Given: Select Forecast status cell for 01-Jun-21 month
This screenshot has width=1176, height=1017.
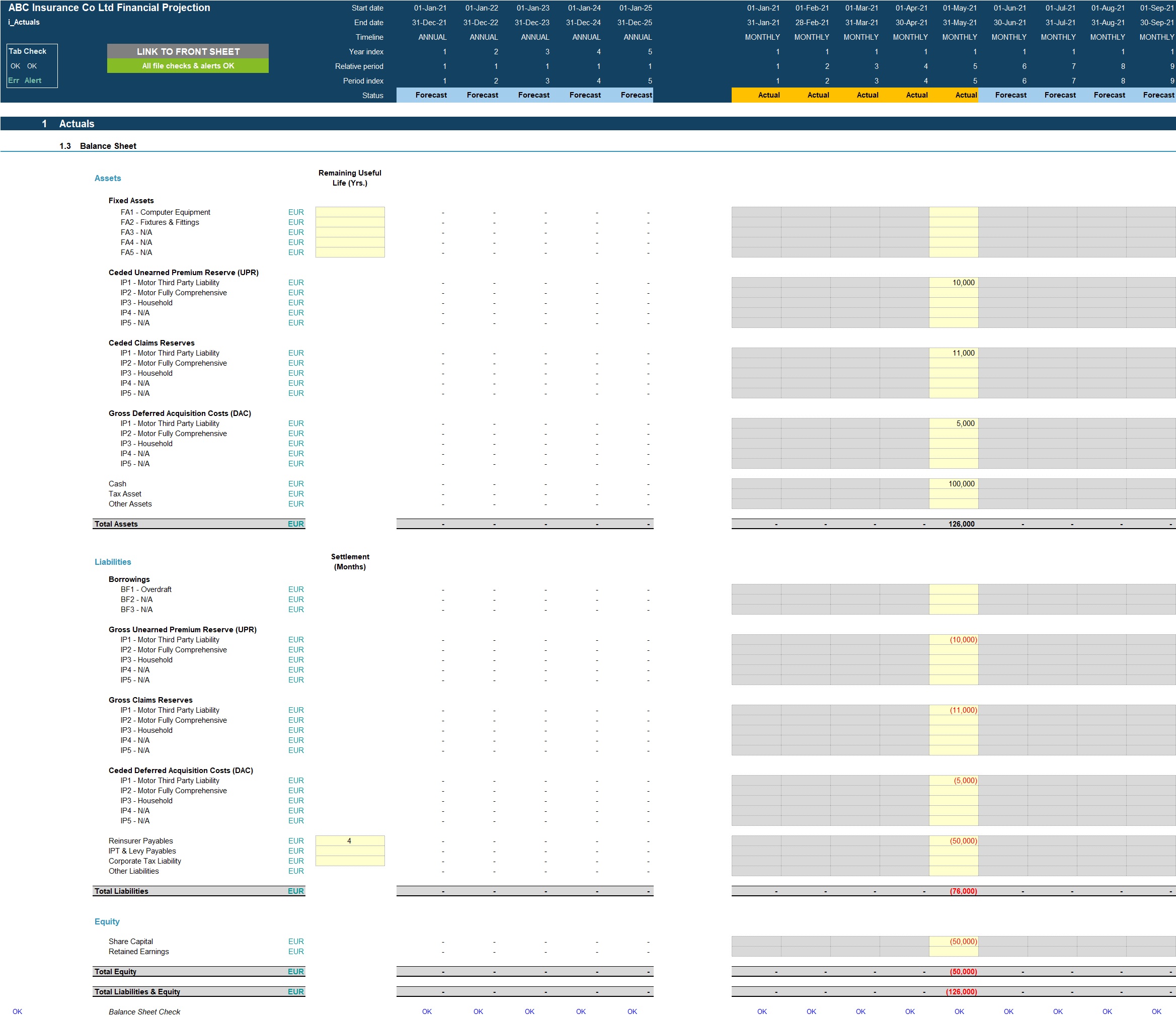Looking at the screenshot, I should pos(1003,95).
